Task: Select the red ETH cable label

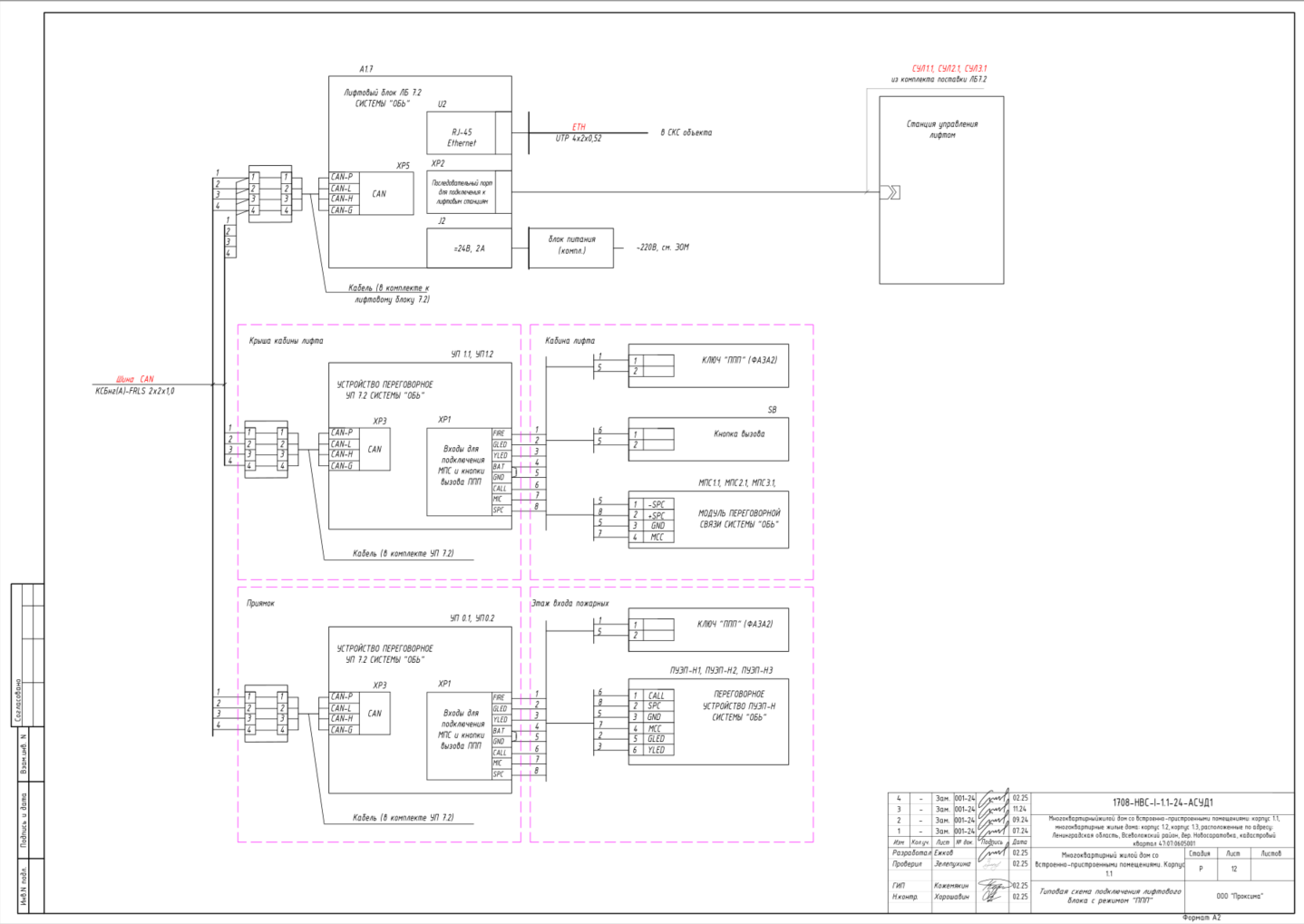Action: point(579,127)
